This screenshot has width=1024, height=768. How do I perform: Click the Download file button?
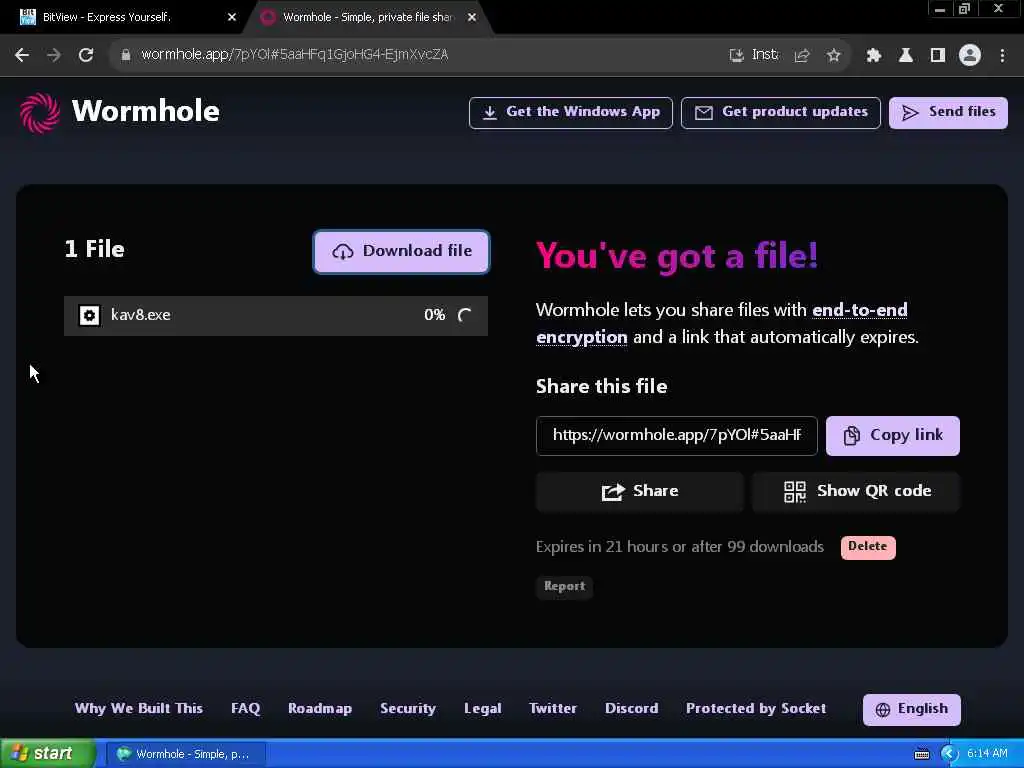[x=402, y=251]
